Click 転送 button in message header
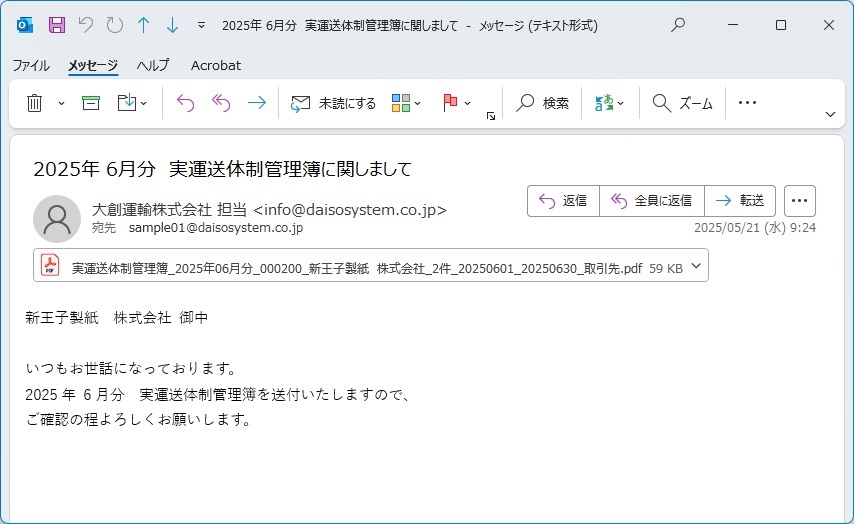 coord(740,201)
